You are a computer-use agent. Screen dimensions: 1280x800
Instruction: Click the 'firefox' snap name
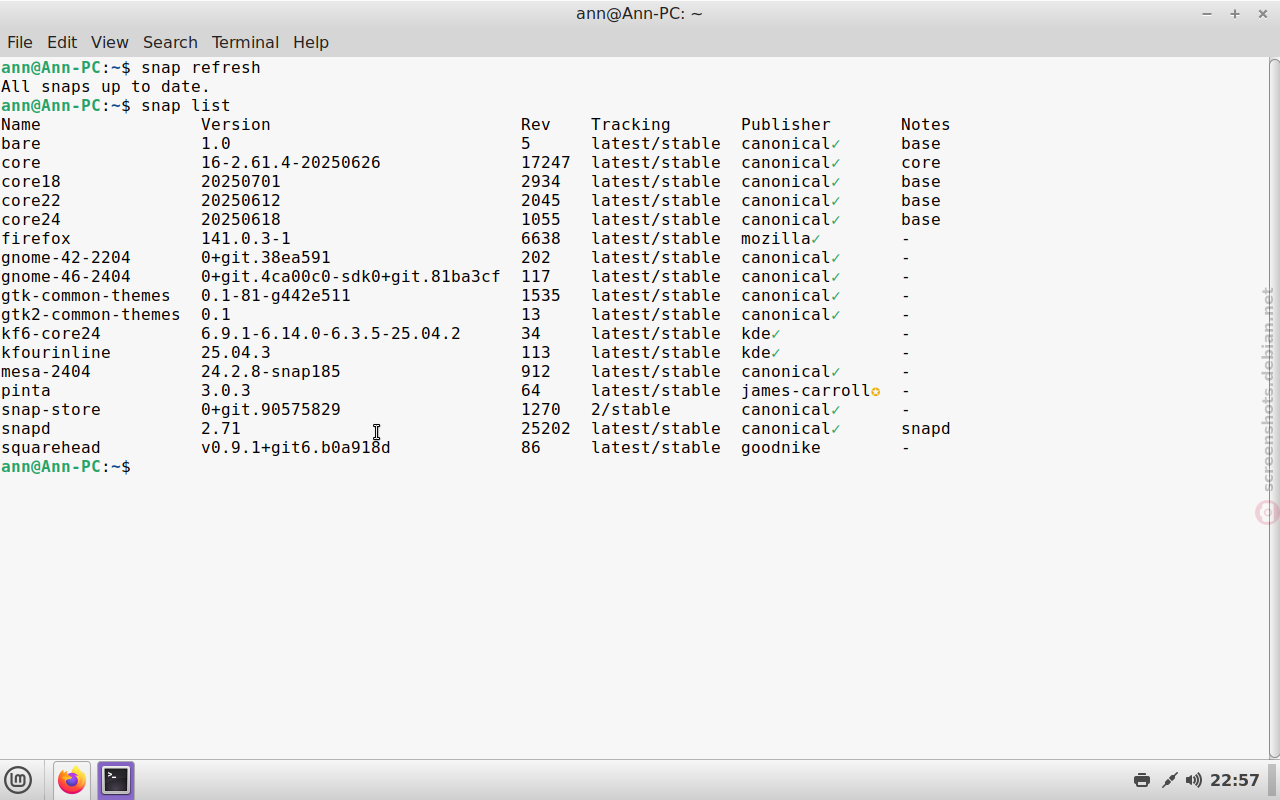(x=36, y=238)
